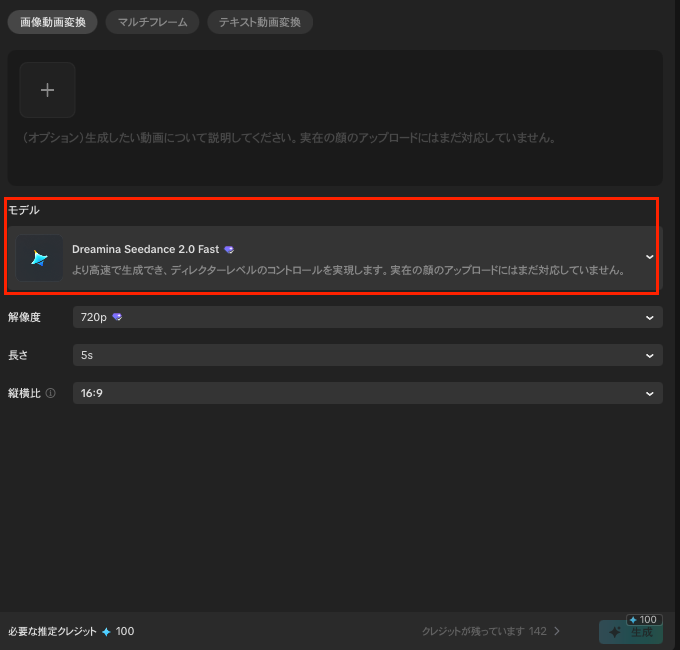Click the plus icon to add an image
680x650 pixels.
coord(47,90)
